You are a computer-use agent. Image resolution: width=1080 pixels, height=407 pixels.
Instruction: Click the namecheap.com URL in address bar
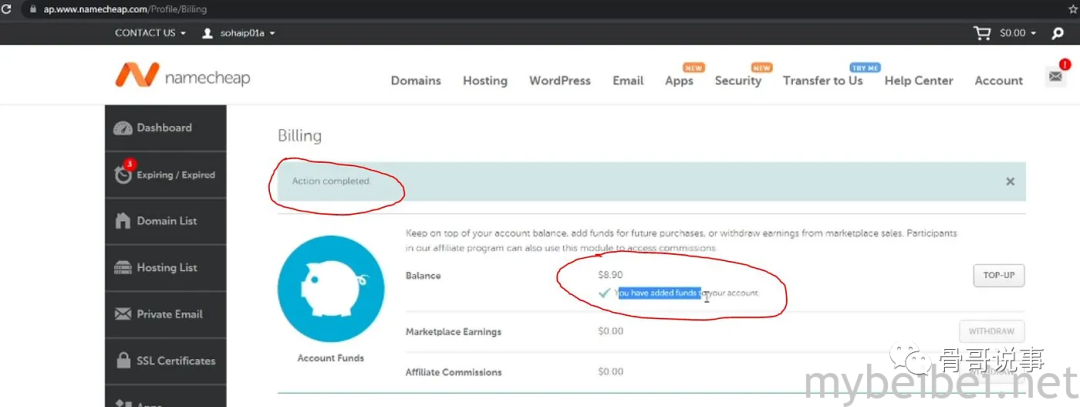[124, 10]
